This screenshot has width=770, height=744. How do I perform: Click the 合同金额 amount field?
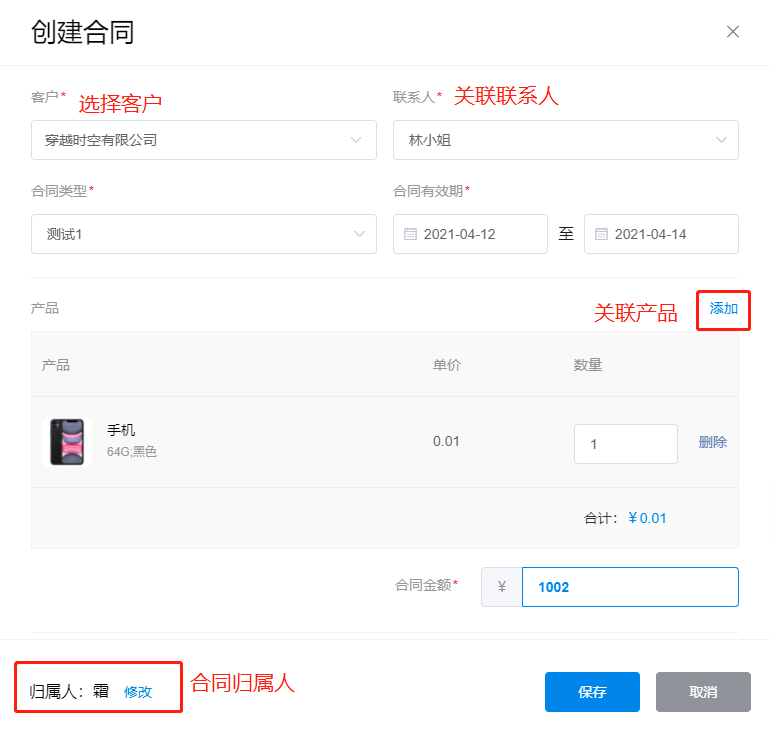pyautogui.click(x=630, y=587)
